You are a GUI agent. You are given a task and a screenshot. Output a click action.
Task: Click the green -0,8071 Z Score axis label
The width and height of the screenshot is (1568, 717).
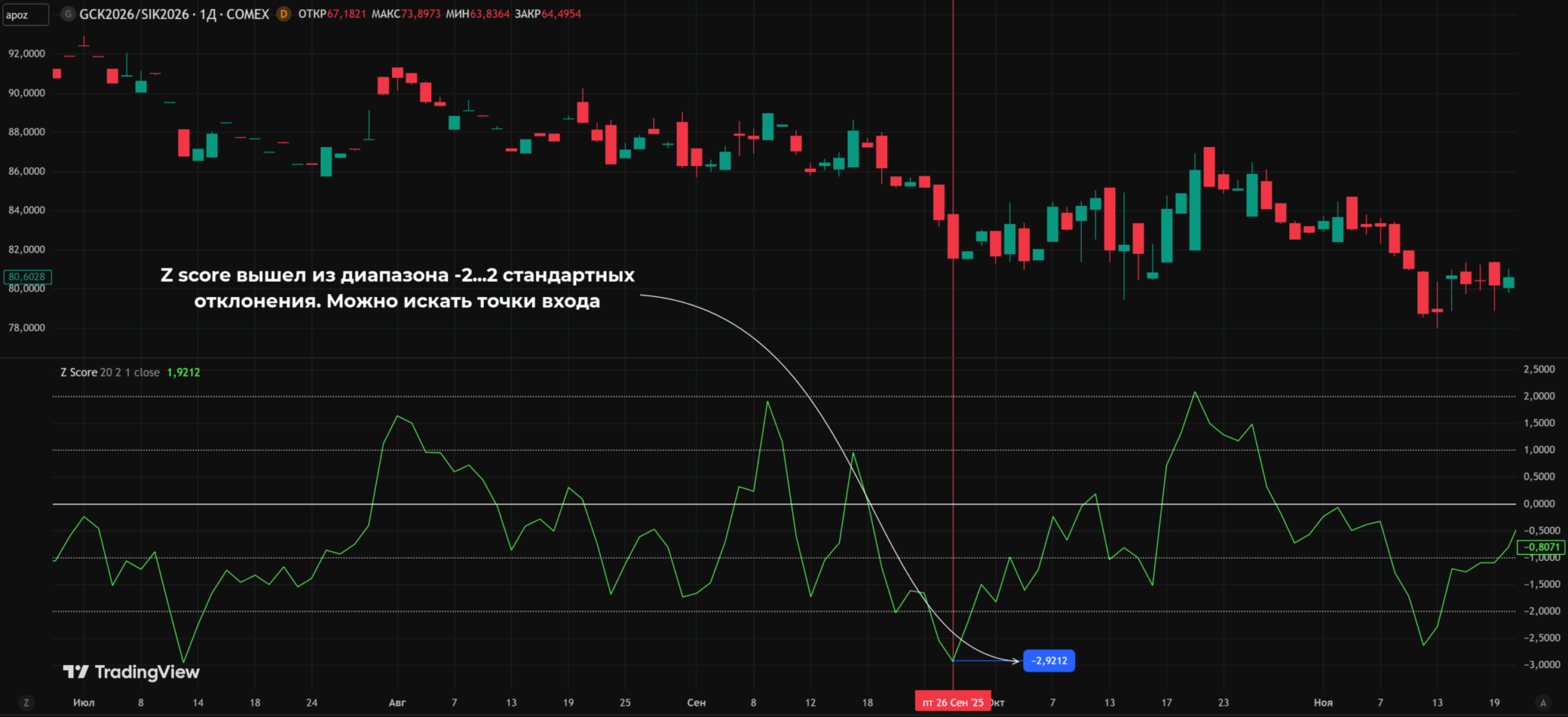coord(1541,546)
